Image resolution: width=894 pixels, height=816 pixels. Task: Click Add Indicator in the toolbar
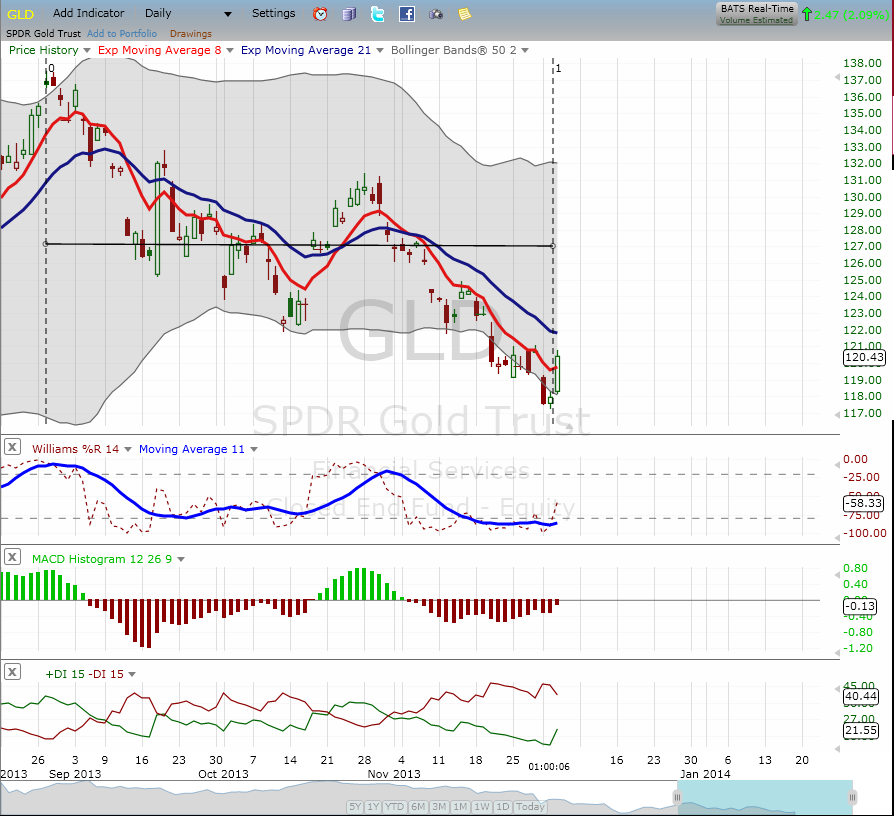[x=88, y=13]
